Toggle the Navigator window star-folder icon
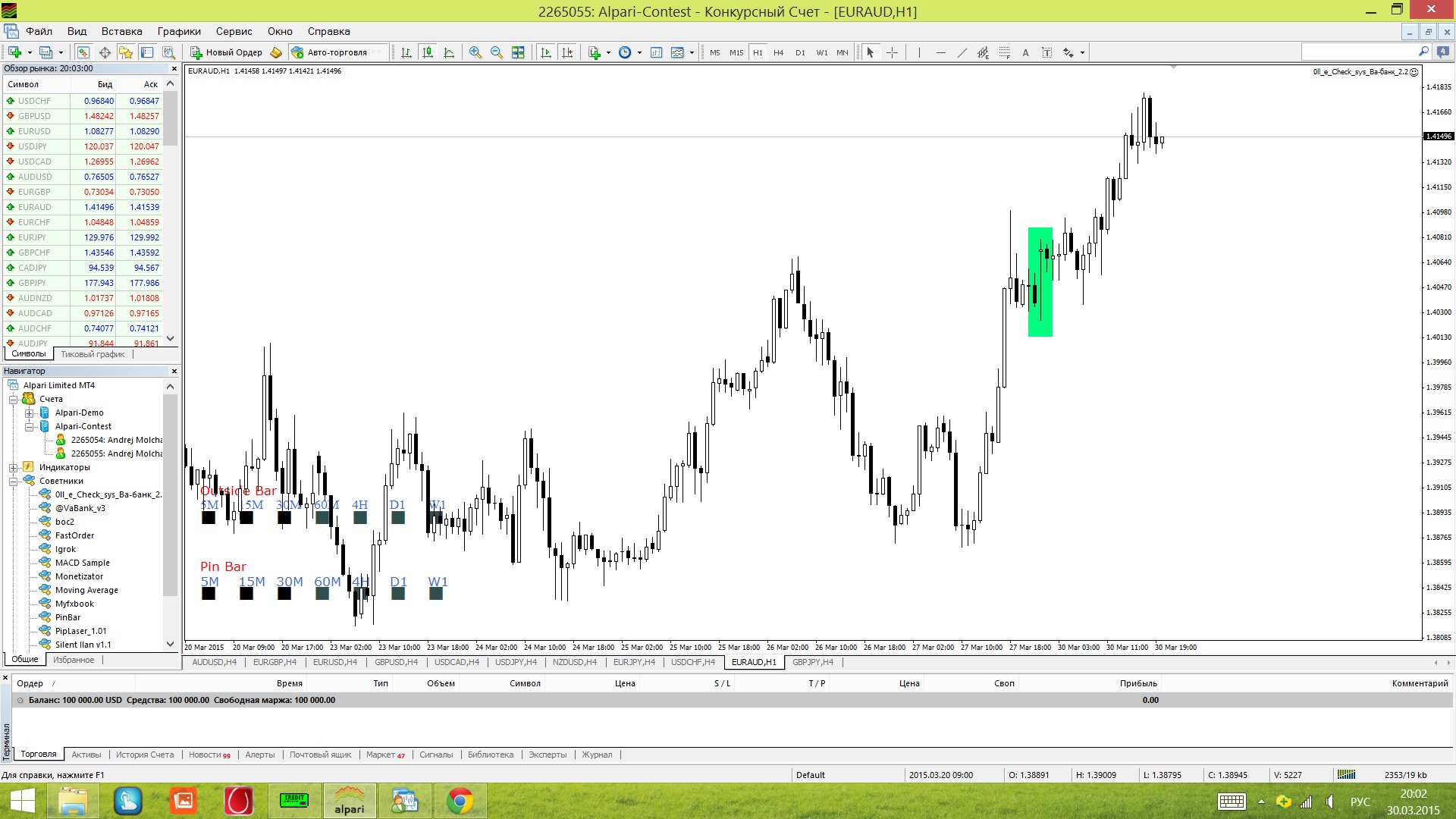The height and width of the screenshot is (819, 1456). 126,52
